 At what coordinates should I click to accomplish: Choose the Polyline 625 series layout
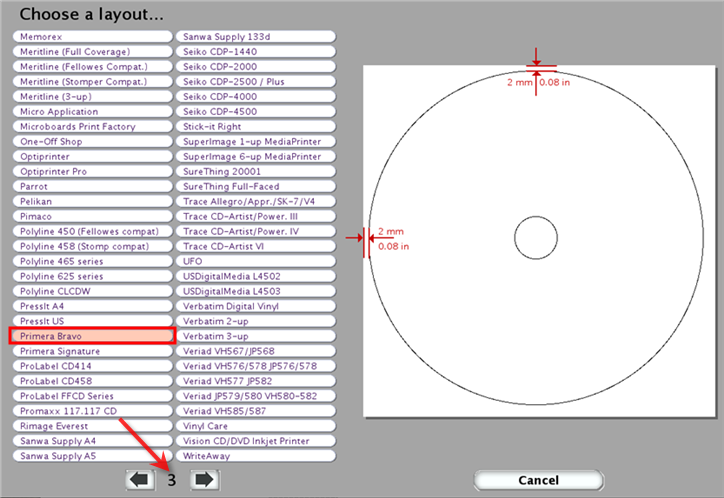93,276
